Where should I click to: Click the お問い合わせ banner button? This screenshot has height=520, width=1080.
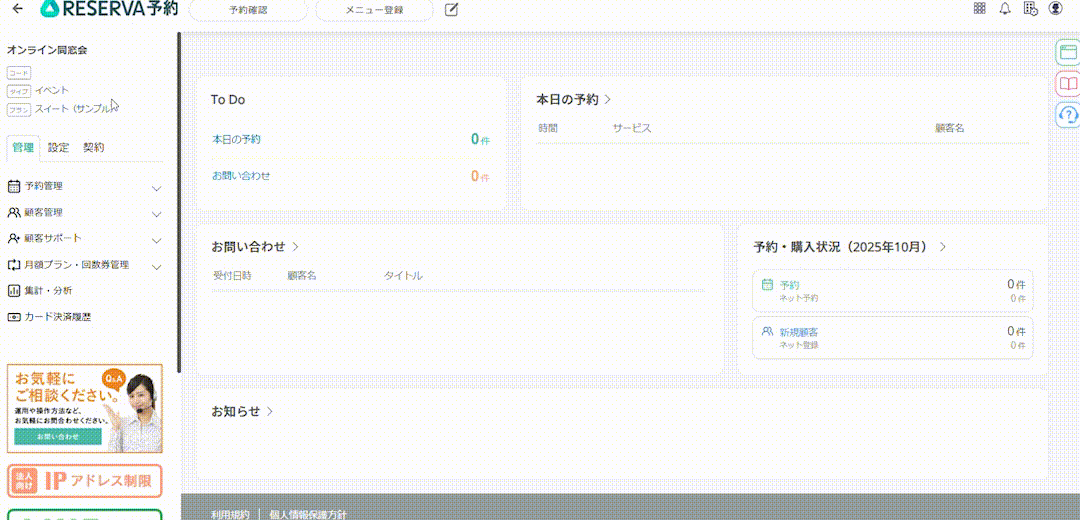pos(58,437)
